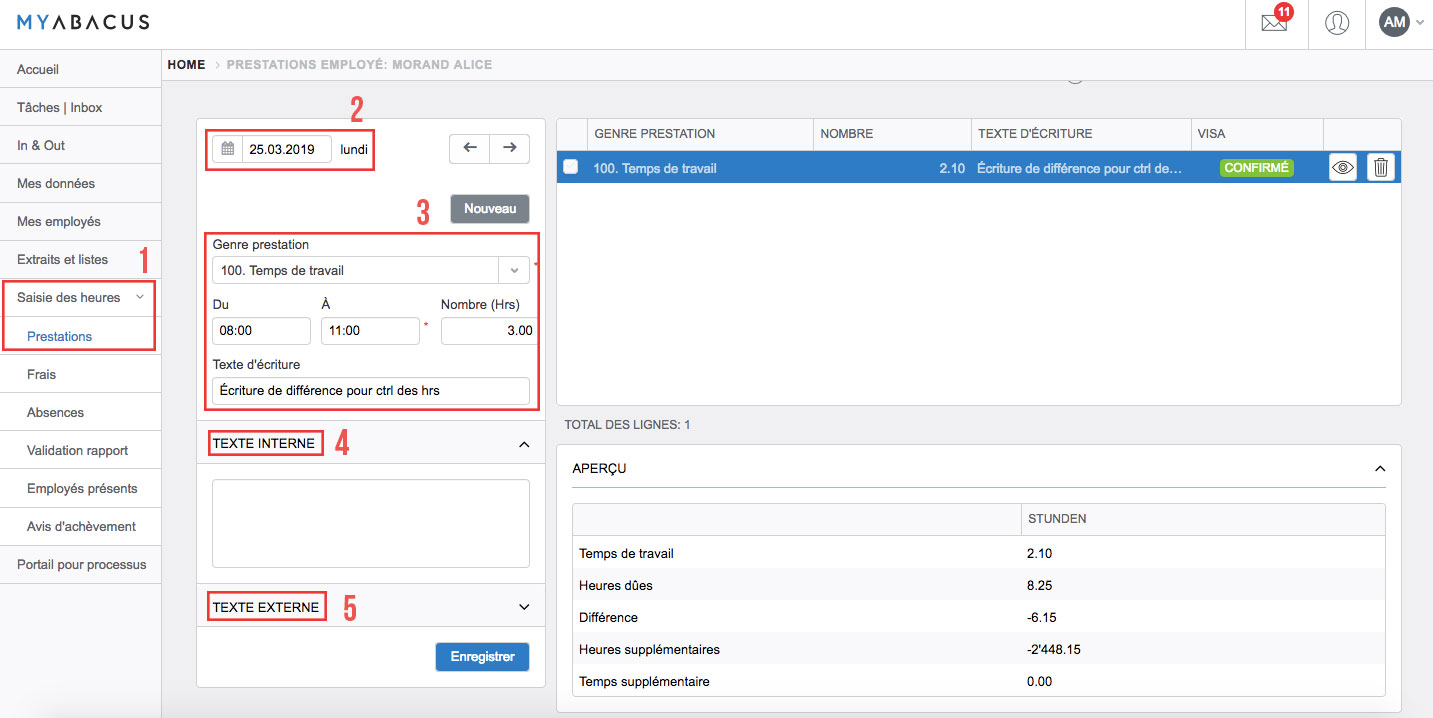Open Frais submenu item

click(80, 374)
